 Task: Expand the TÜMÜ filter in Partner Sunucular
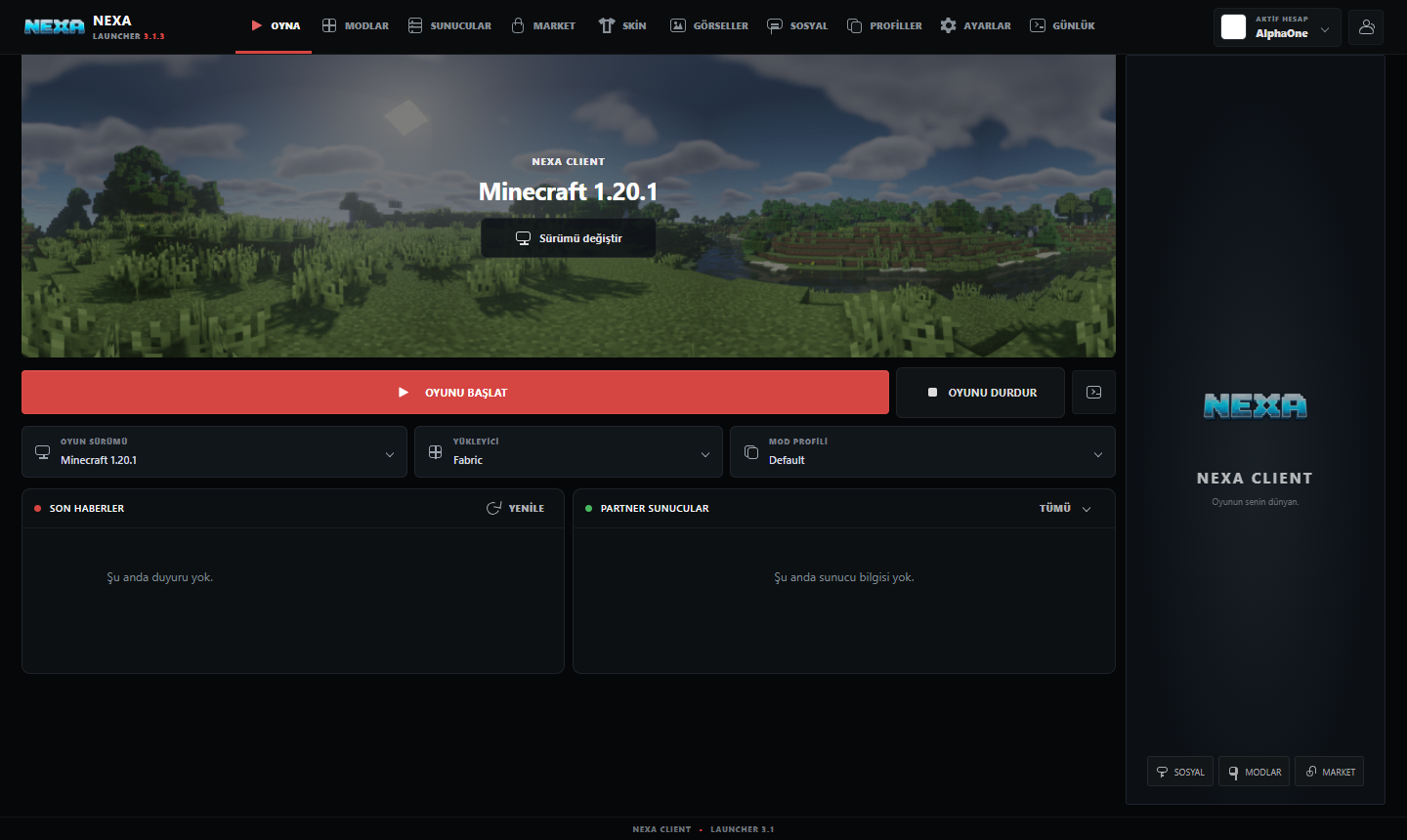tap(1065, 509)
